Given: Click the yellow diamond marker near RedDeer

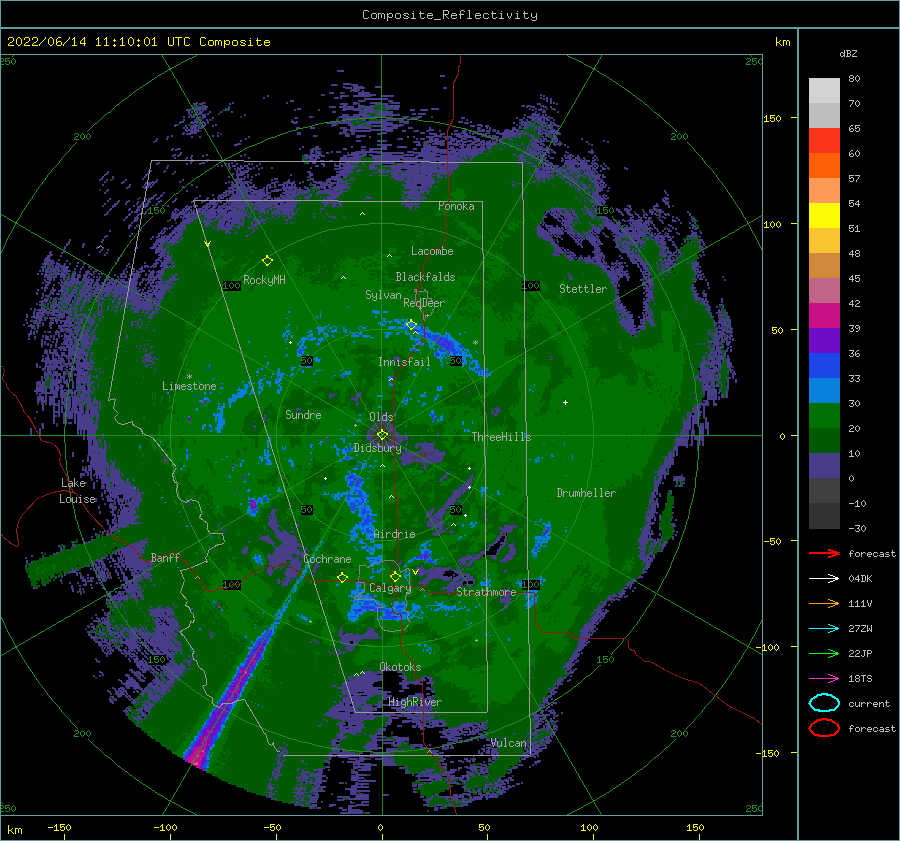Looking at the screenshot, I should [411, 325].
